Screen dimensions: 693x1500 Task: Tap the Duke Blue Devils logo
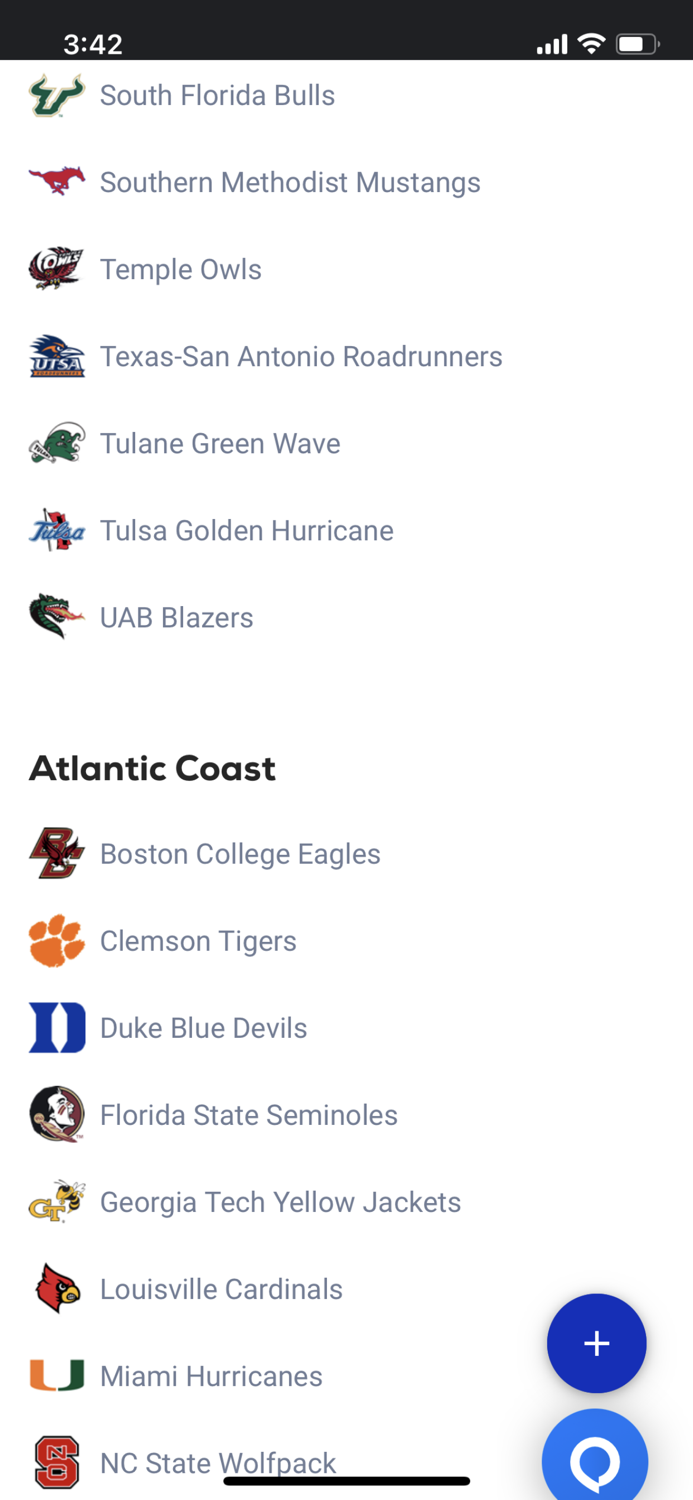(x=56, y=1027)
